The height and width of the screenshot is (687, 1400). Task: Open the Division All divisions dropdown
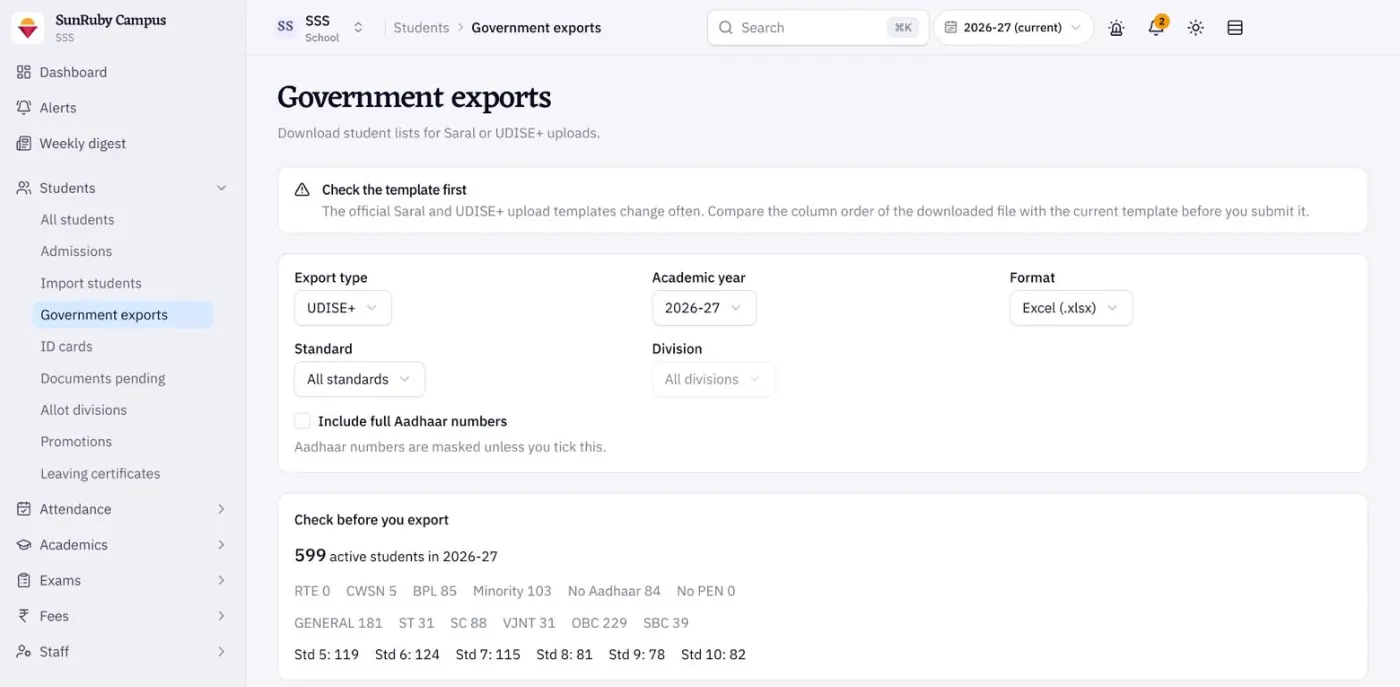click(x=713, y=379)
